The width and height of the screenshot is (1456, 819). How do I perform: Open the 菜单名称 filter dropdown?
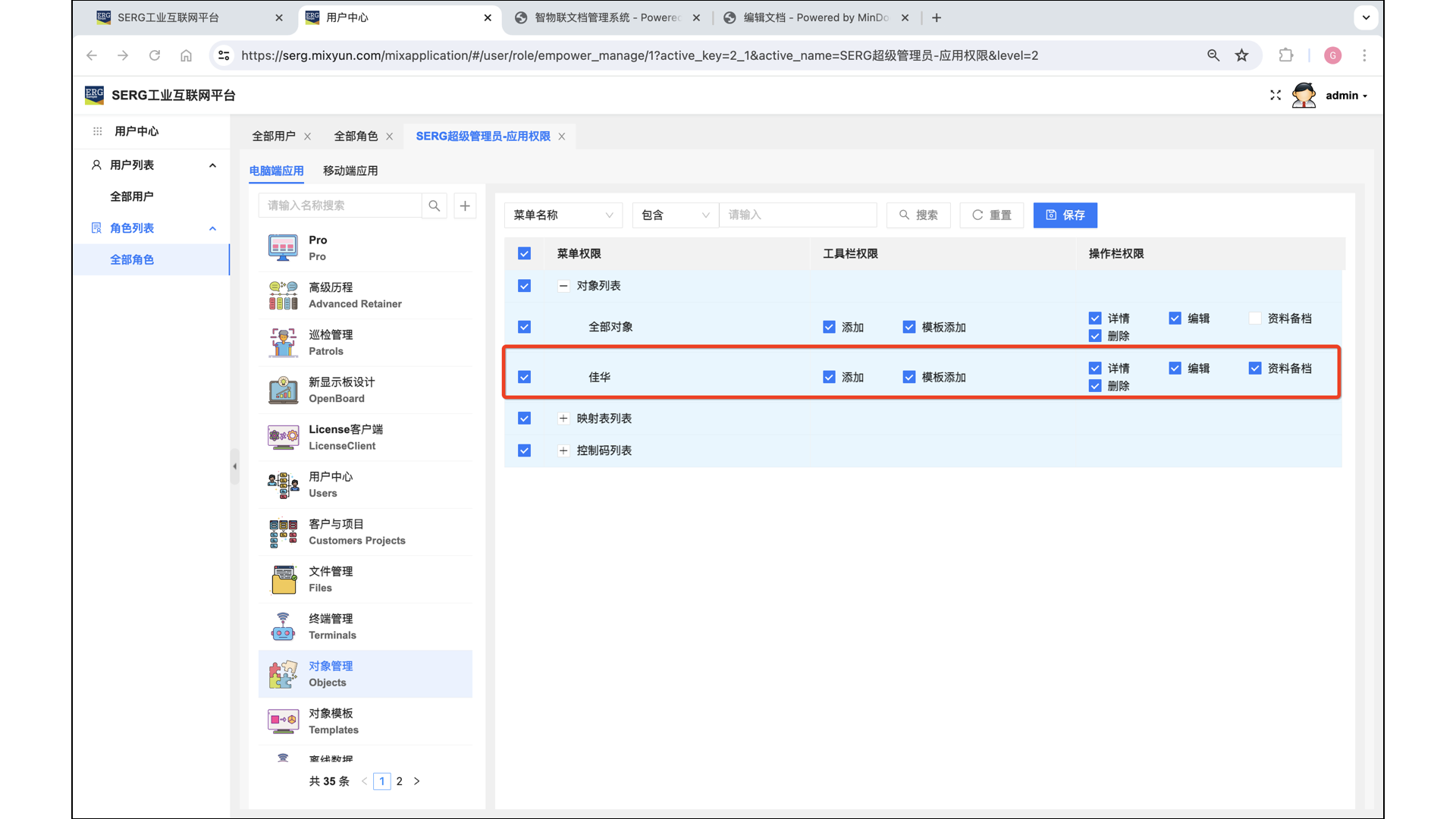[x=563, y=215]
